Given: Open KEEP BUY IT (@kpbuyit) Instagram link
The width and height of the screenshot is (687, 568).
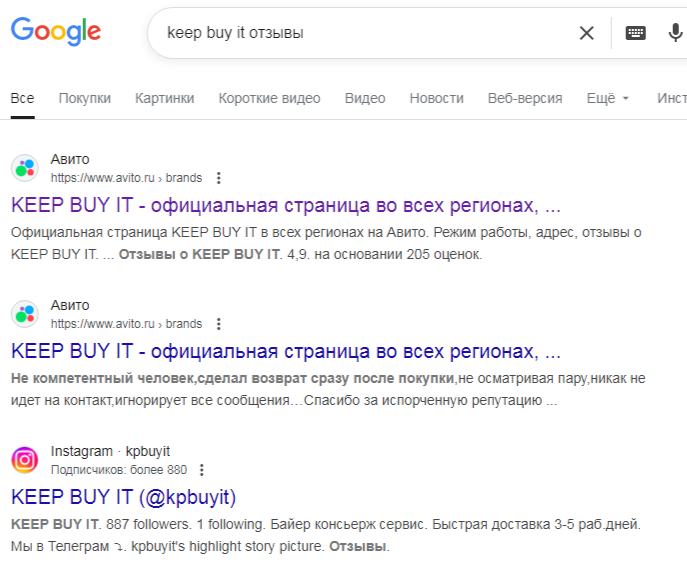Looking at the screenshot, I should click(x=123, y=497).
